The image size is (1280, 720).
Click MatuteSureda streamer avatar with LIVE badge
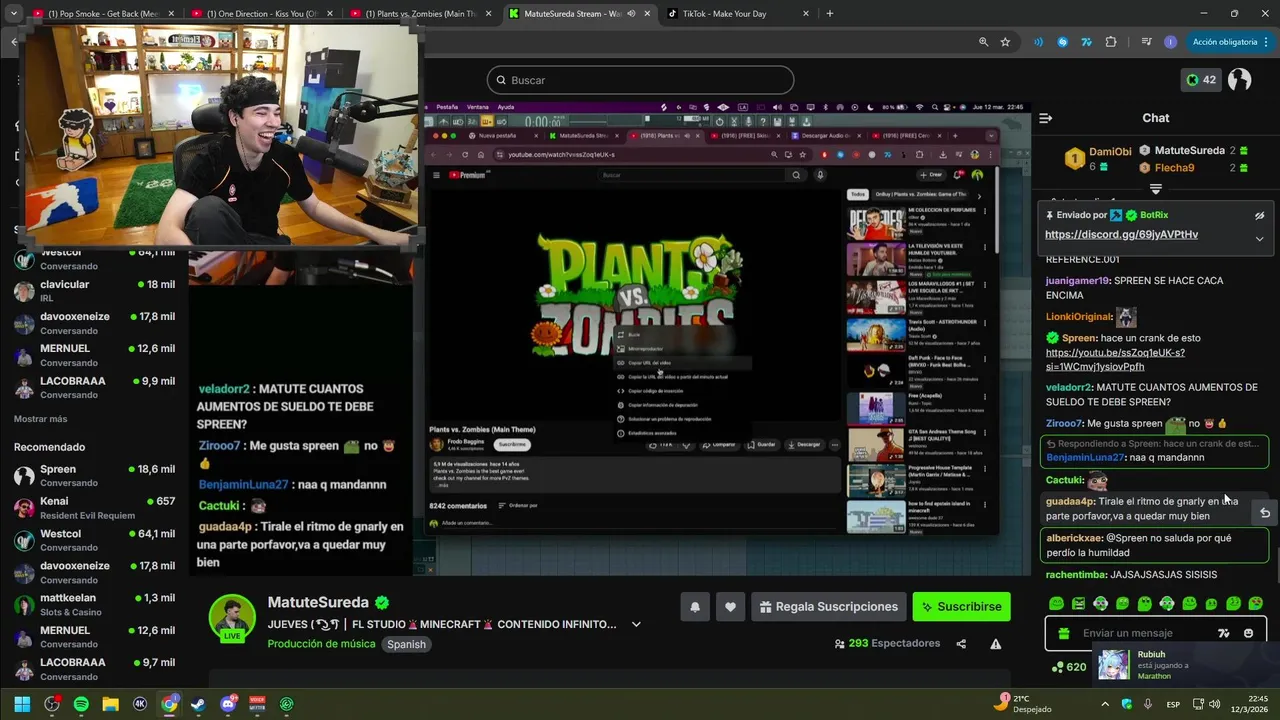pyautogui.click(x=232, y=619)
